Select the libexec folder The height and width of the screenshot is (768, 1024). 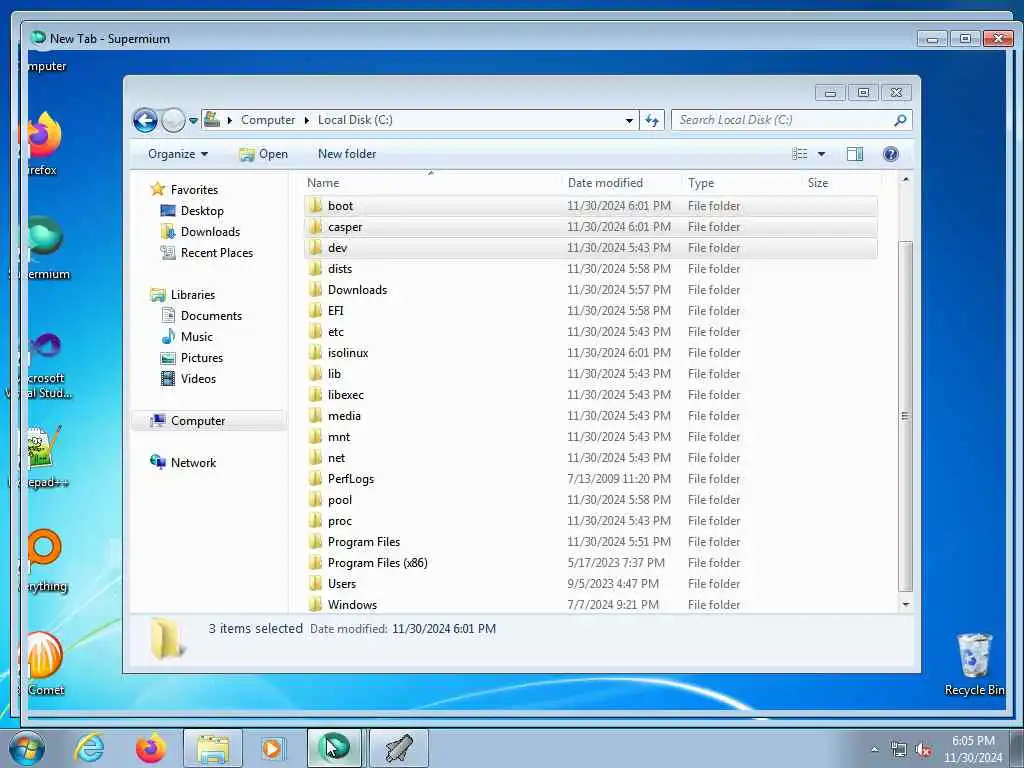[x=345, y=395]
